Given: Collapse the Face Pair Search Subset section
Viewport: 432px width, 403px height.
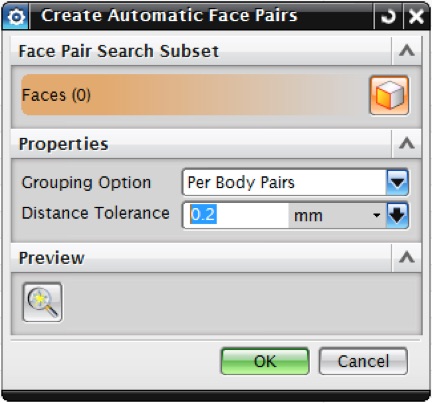Looking at the screenshot, I should click(407, 51).
